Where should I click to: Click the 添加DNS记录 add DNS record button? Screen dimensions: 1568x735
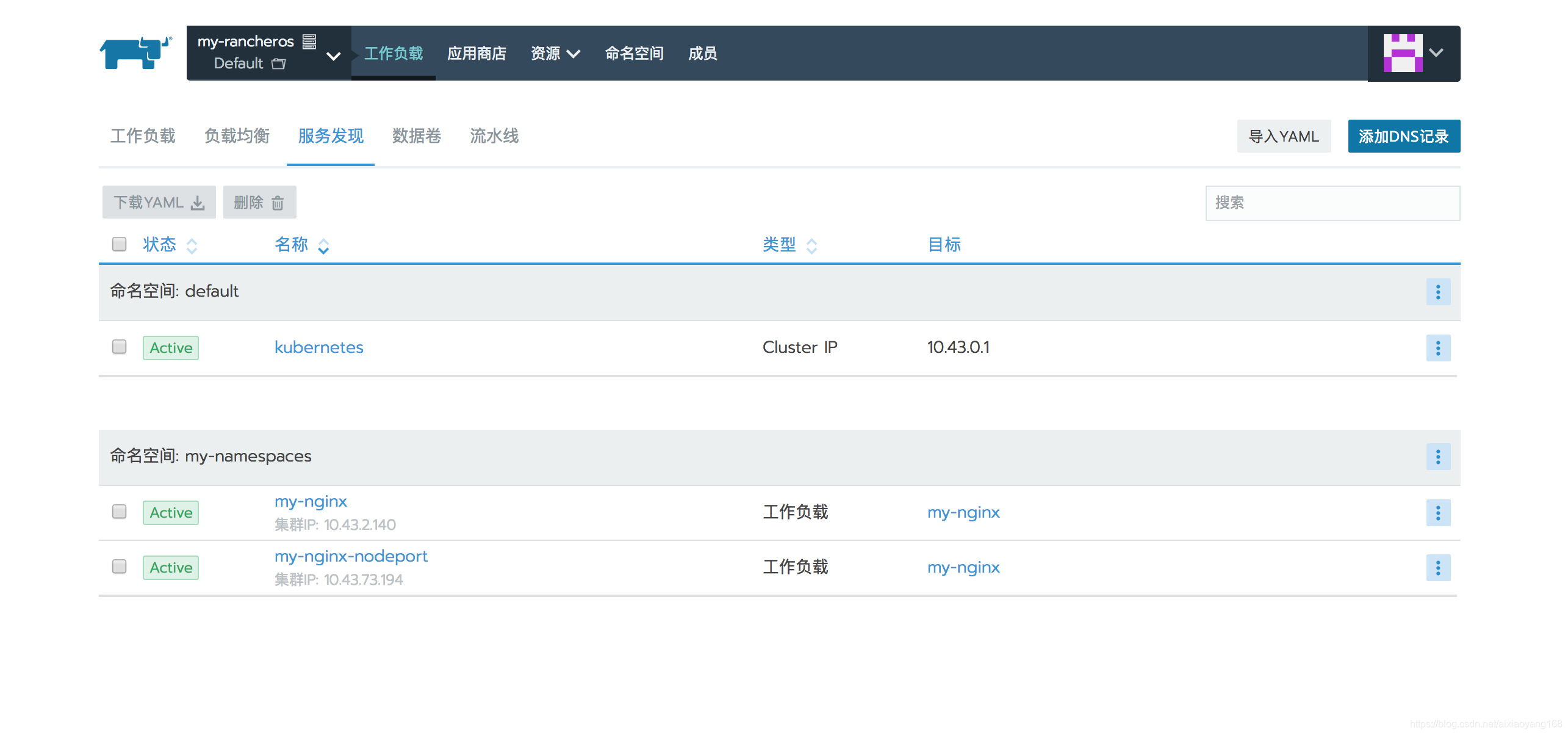(x=1400, y=135)
